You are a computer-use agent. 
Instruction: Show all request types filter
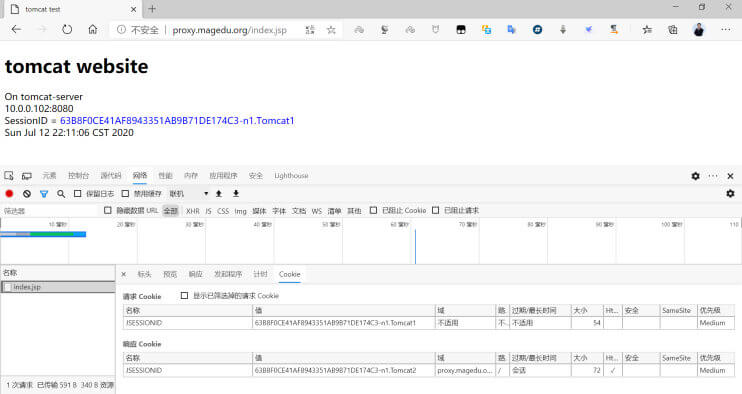(x=170, y=211)
